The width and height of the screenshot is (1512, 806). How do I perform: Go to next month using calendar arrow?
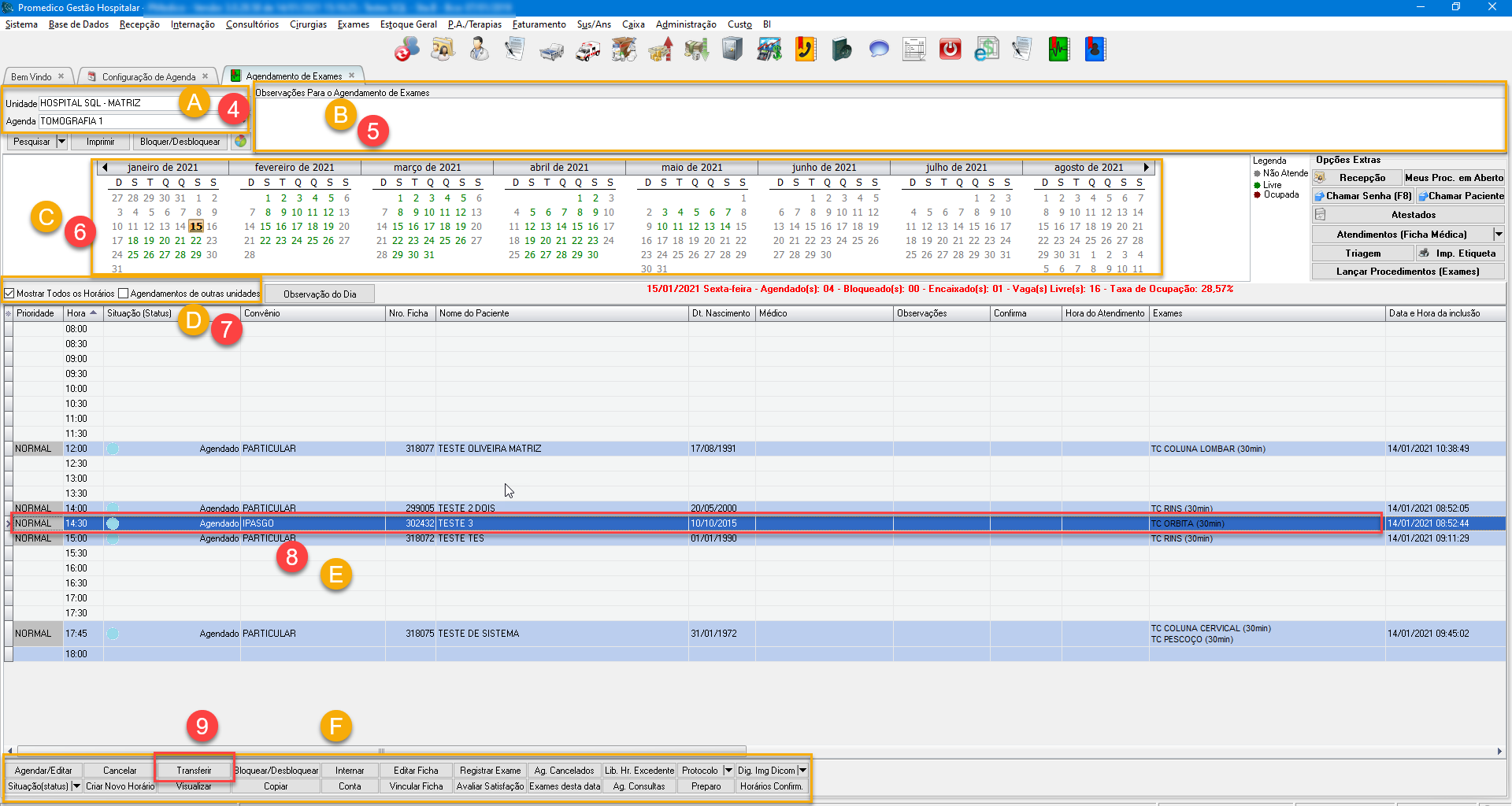pyautogui.click(x=1147, y=168)
